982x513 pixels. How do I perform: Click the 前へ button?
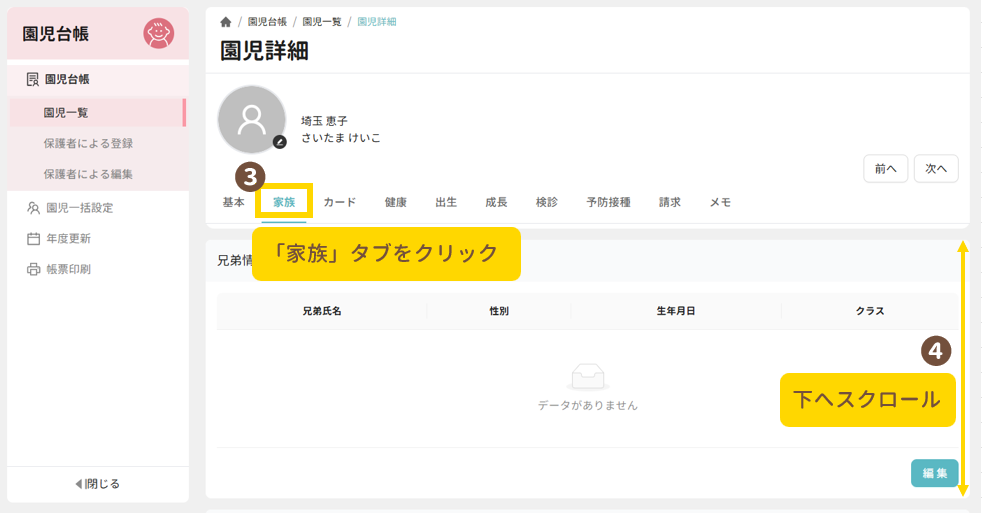tap(885, 169)
